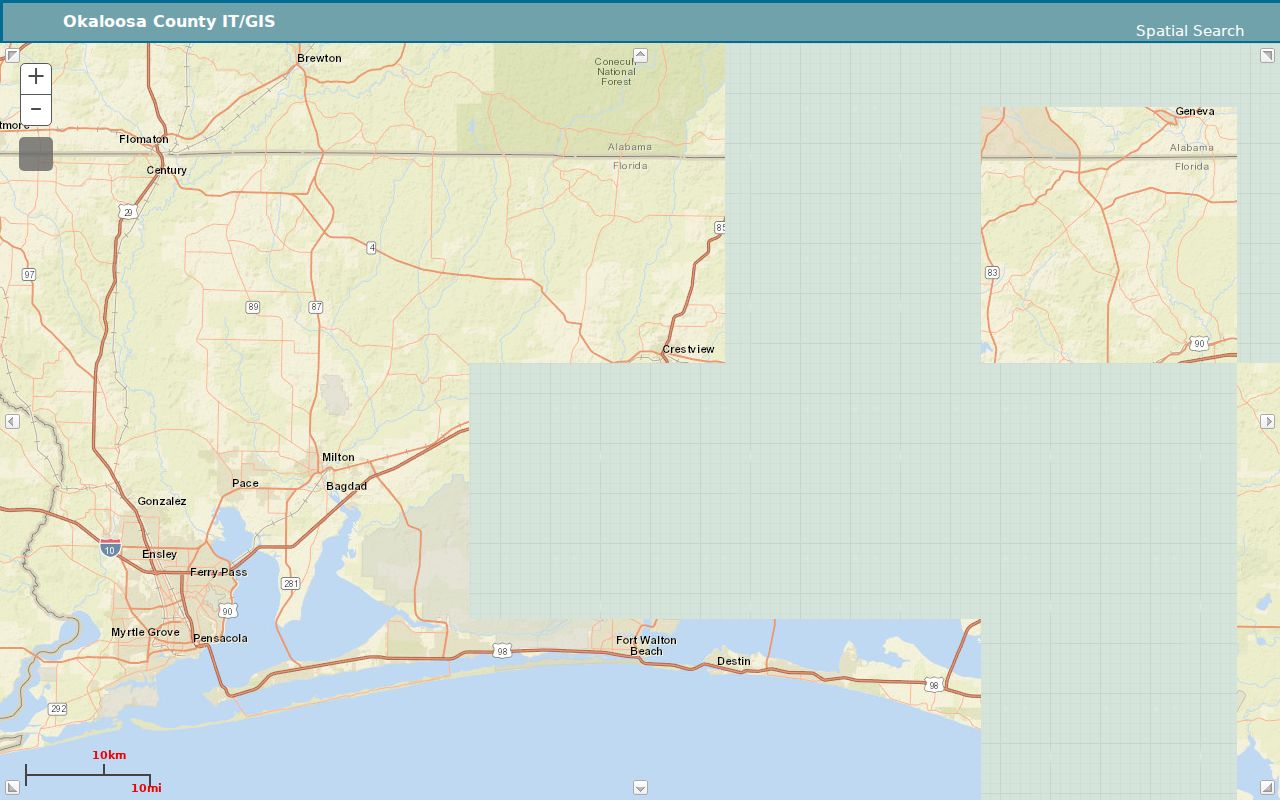Pan the map north with the up arrow

(x=640, y=55)
